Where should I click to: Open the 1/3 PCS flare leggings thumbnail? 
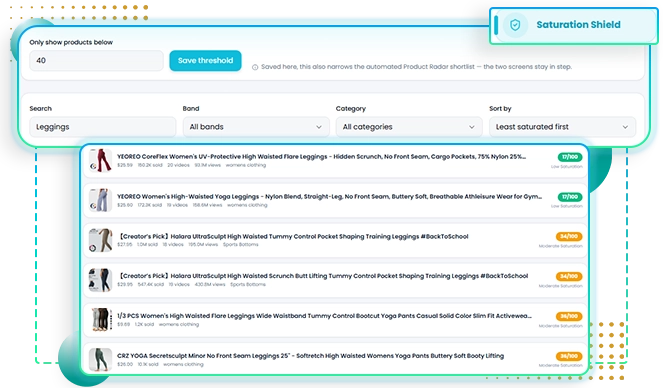(x=101, y=320)
